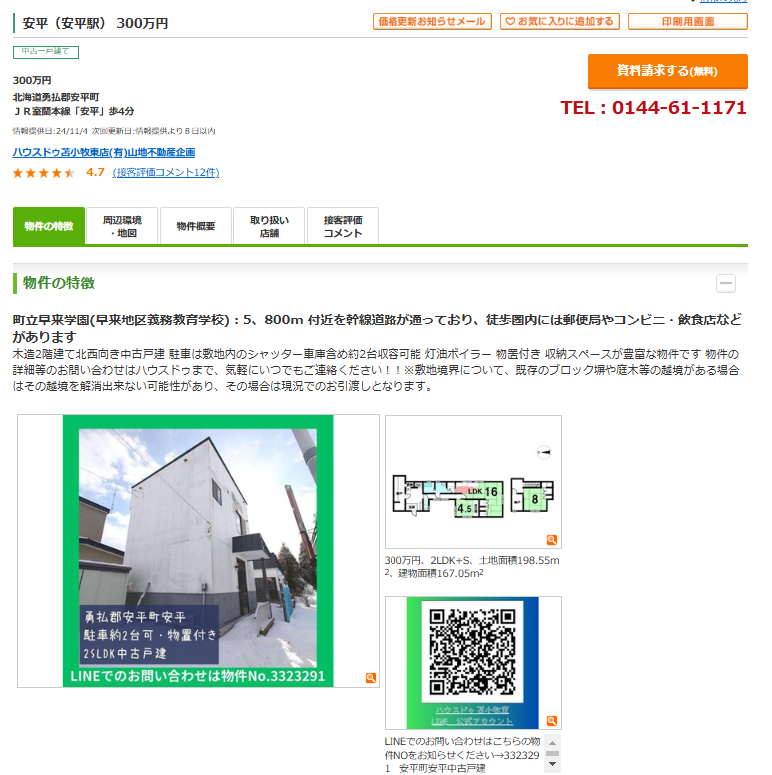Open 価格更新お知らせメール button

point(432,22)
